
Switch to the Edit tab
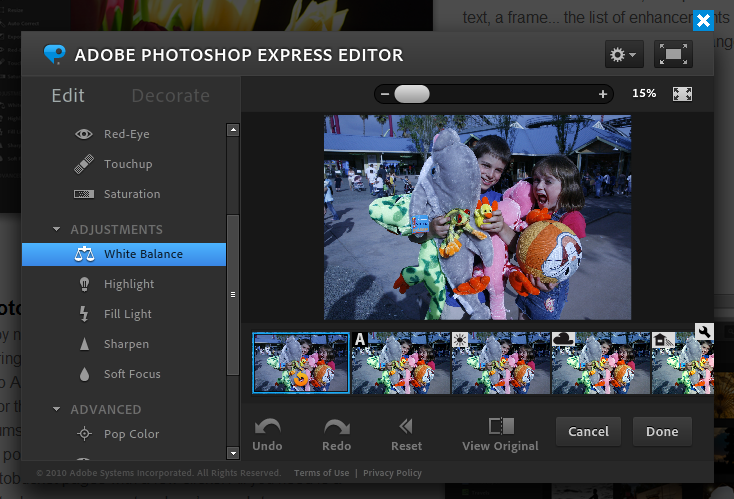(68, 96)
